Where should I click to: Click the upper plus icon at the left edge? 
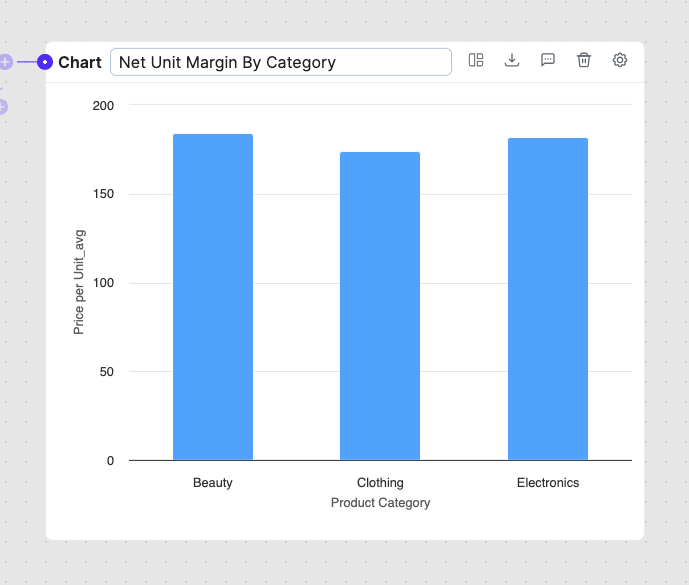click(5, 62)
